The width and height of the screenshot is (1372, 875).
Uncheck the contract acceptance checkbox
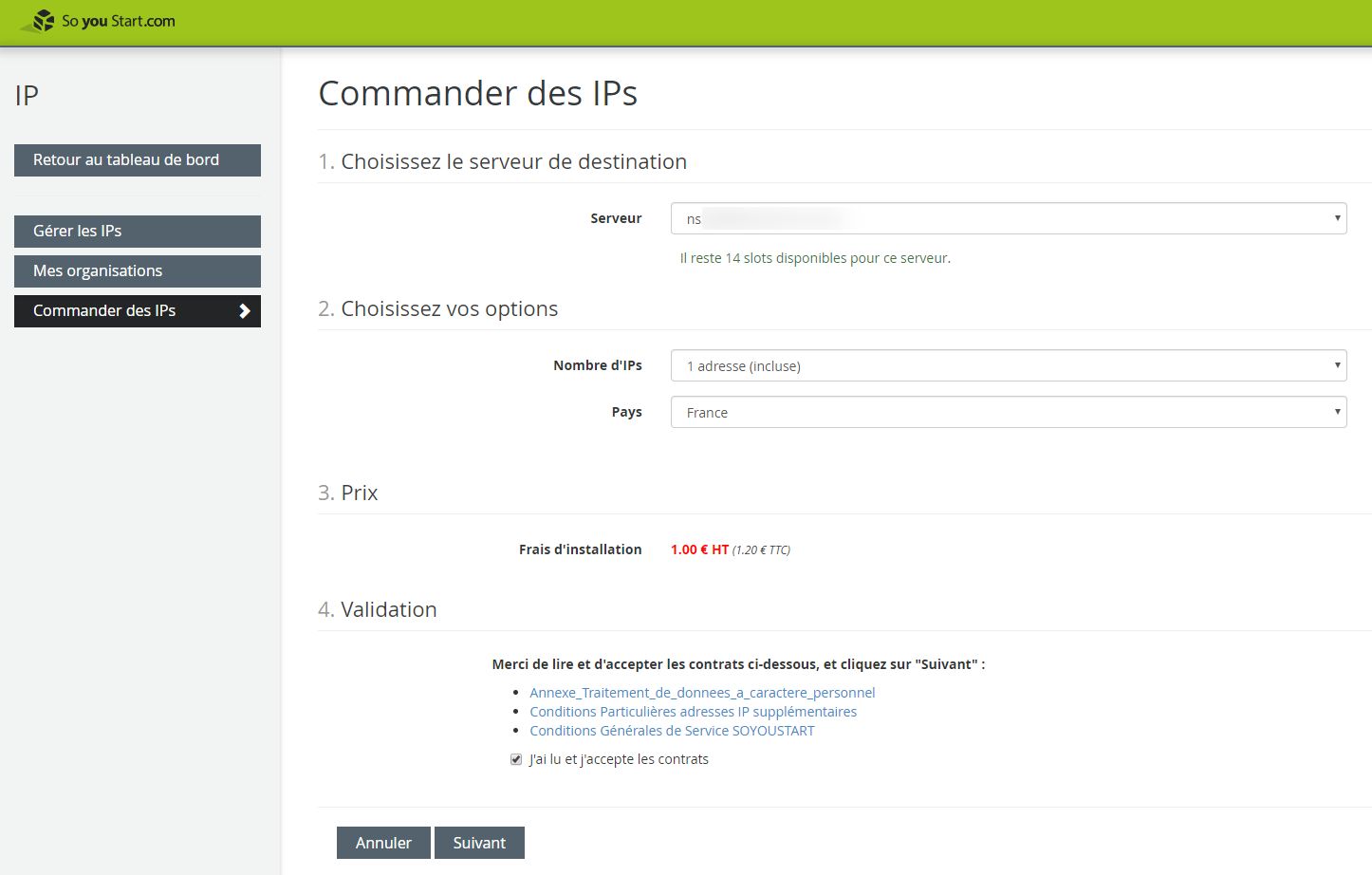pyautogui.click(x=516, y=759)
